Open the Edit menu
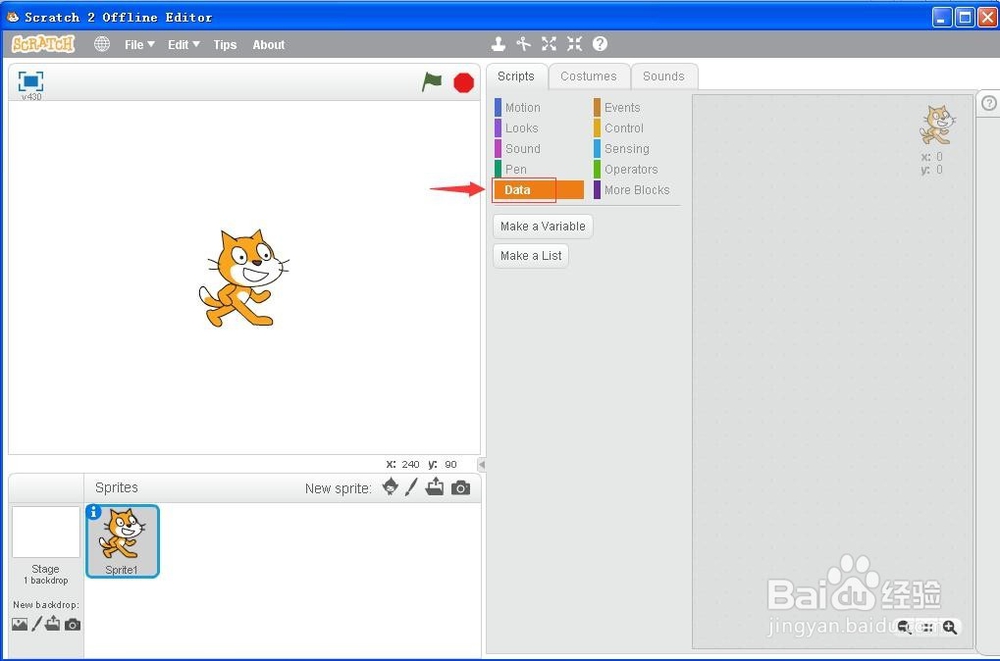 click(x=184, y=45)
